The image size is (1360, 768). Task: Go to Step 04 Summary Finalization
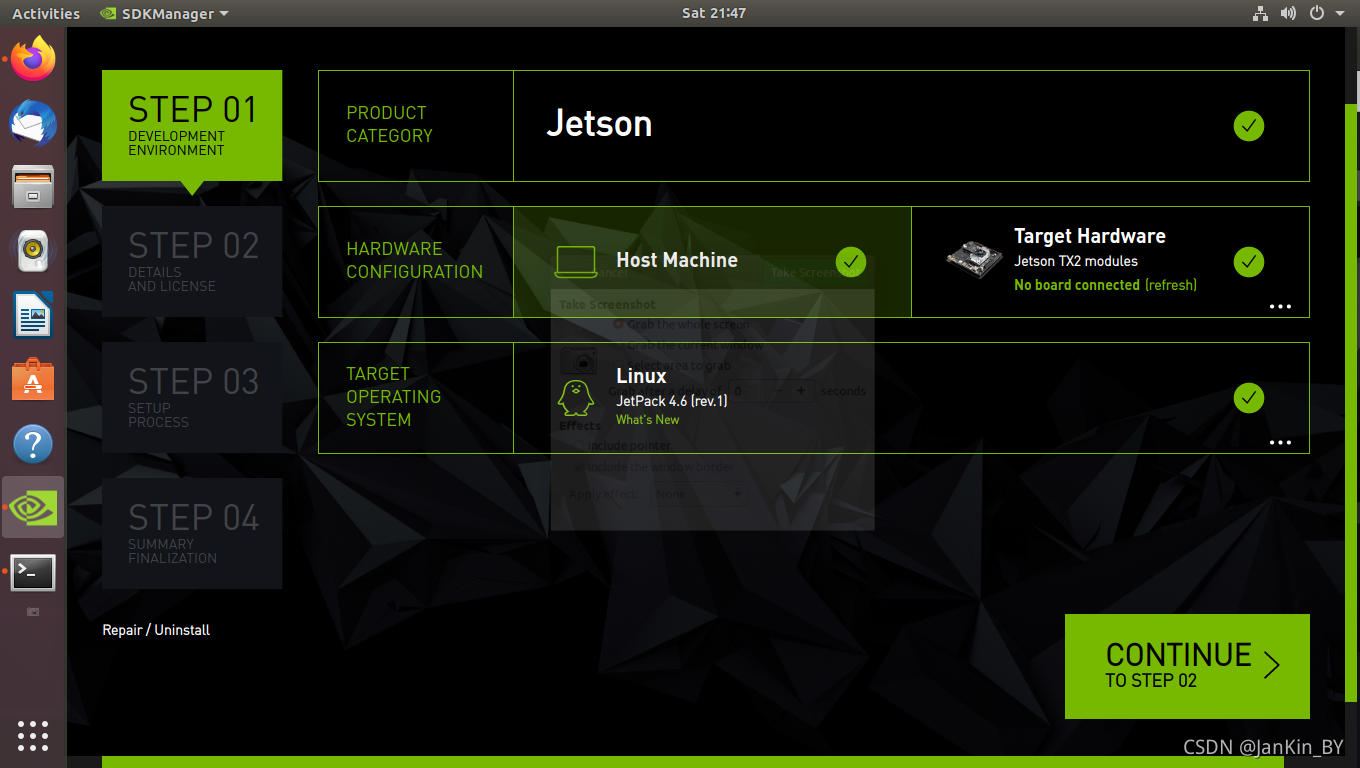pos(192,533)
